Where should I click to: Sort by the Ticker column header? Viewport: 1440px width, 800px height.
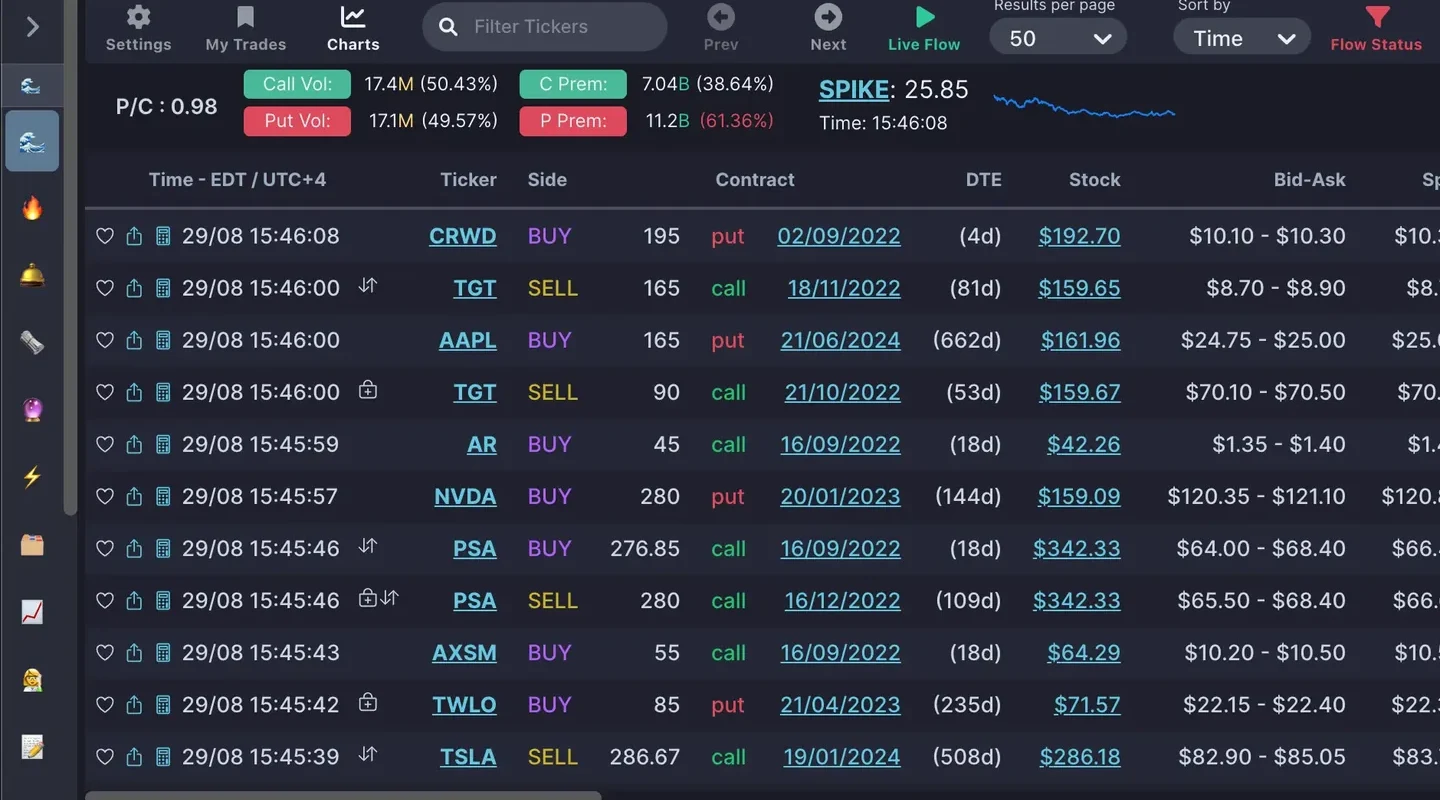(x=468, y=180)
